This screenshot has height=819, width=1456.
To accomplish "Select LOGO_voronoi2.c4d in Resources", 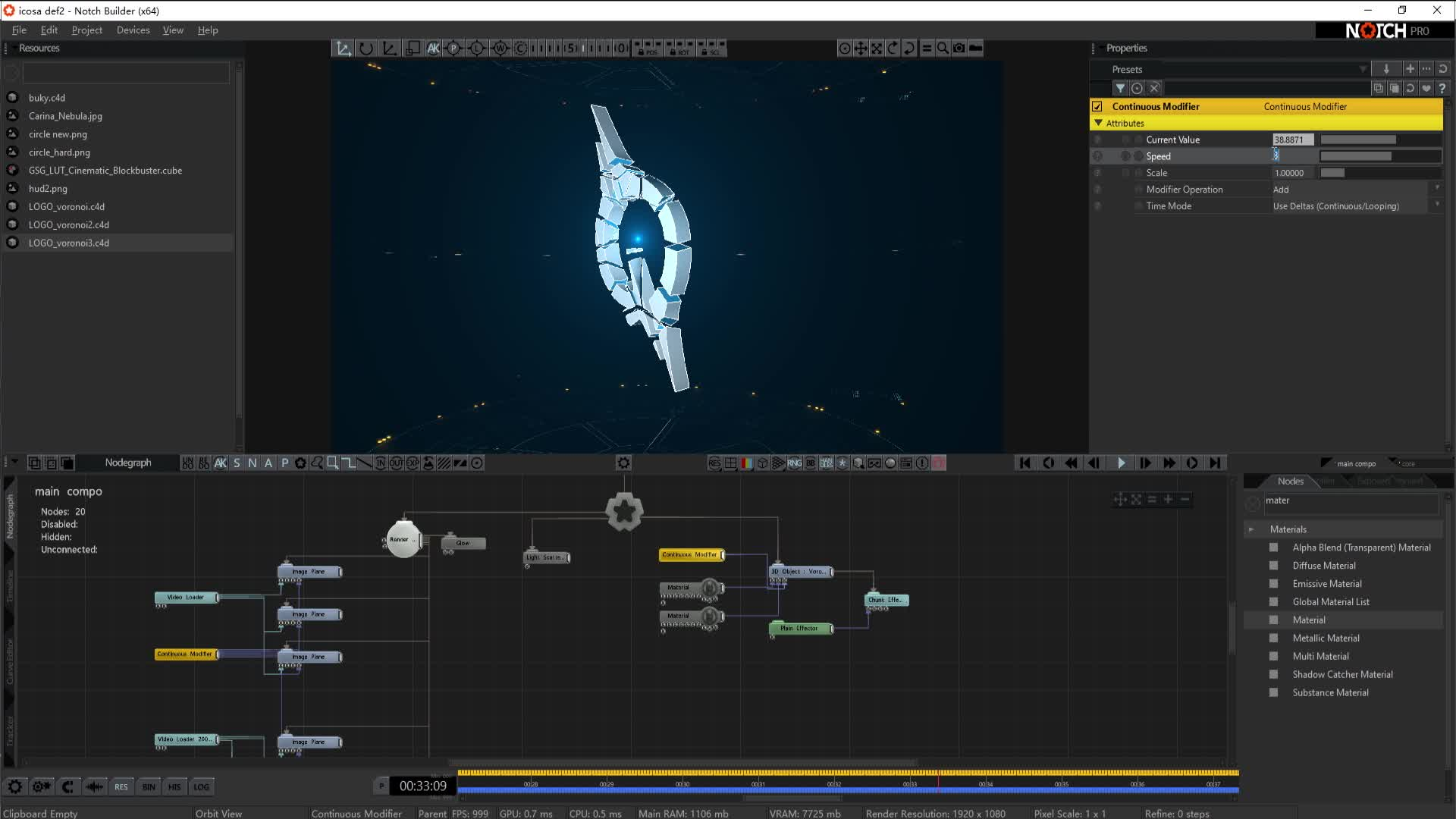I will click(69, 225).
